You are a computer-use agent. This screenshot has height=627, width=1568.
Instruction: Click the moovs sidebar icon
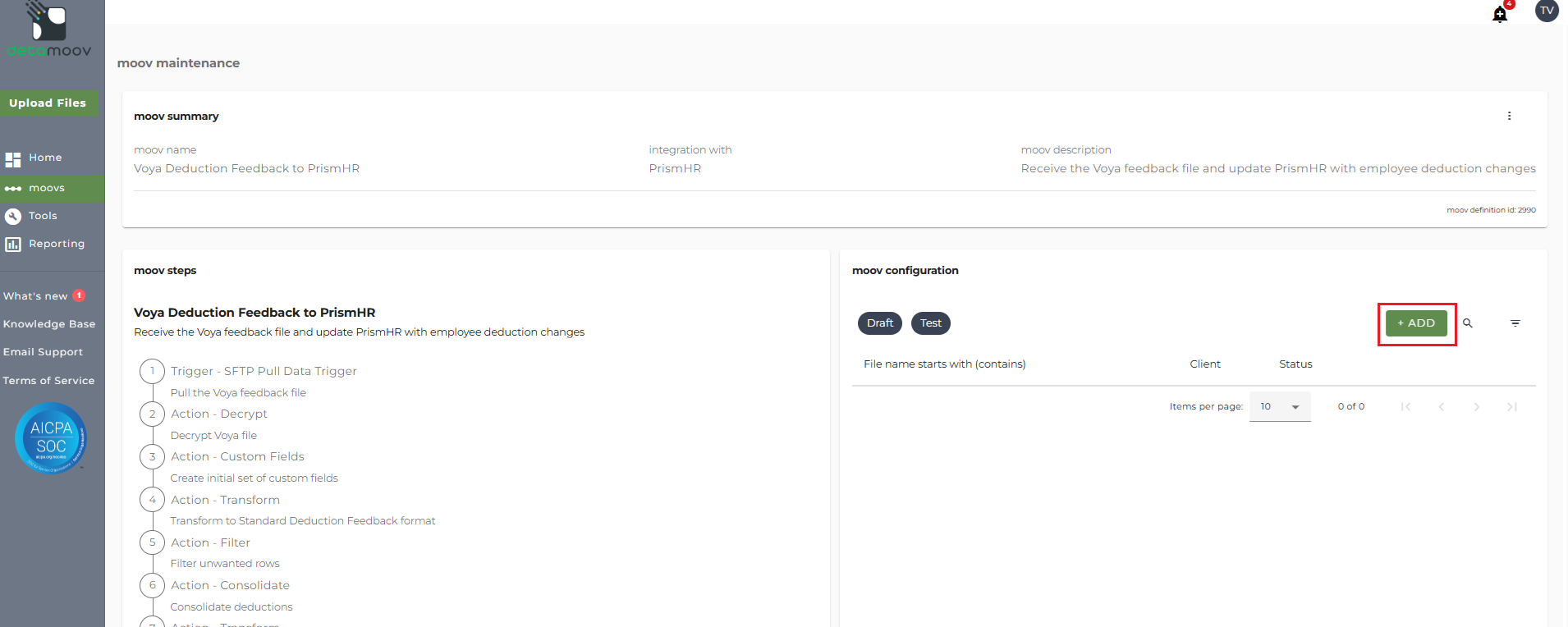point(13,189)
